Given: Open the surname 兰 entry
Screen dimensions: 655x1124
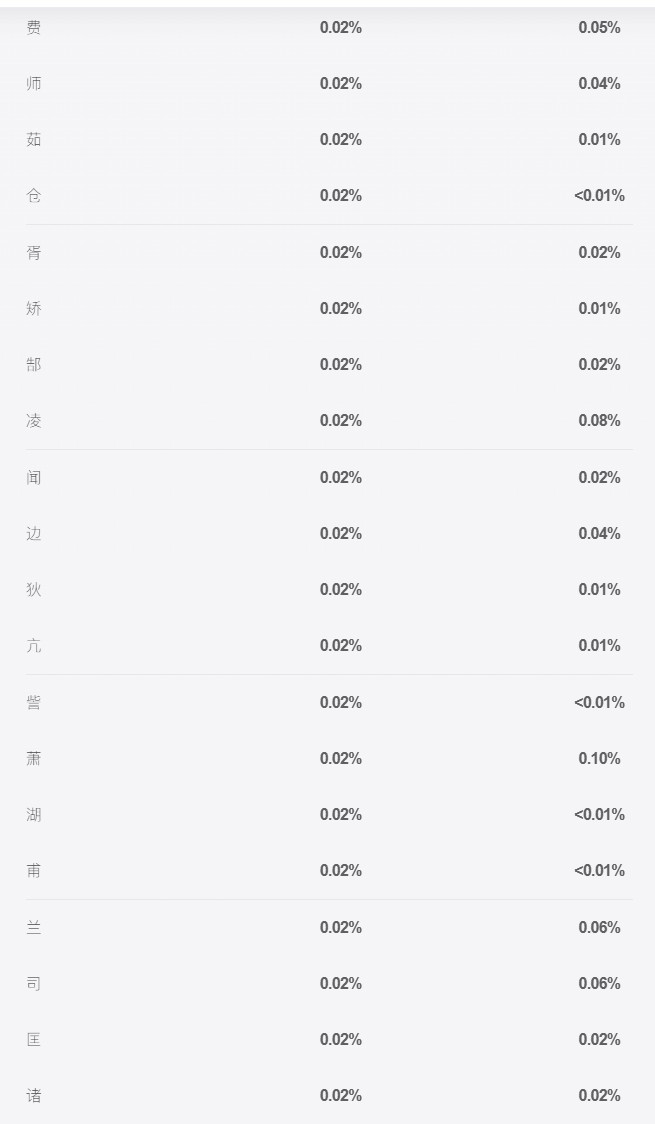Looking at the screenshot, I should [34, 928].
